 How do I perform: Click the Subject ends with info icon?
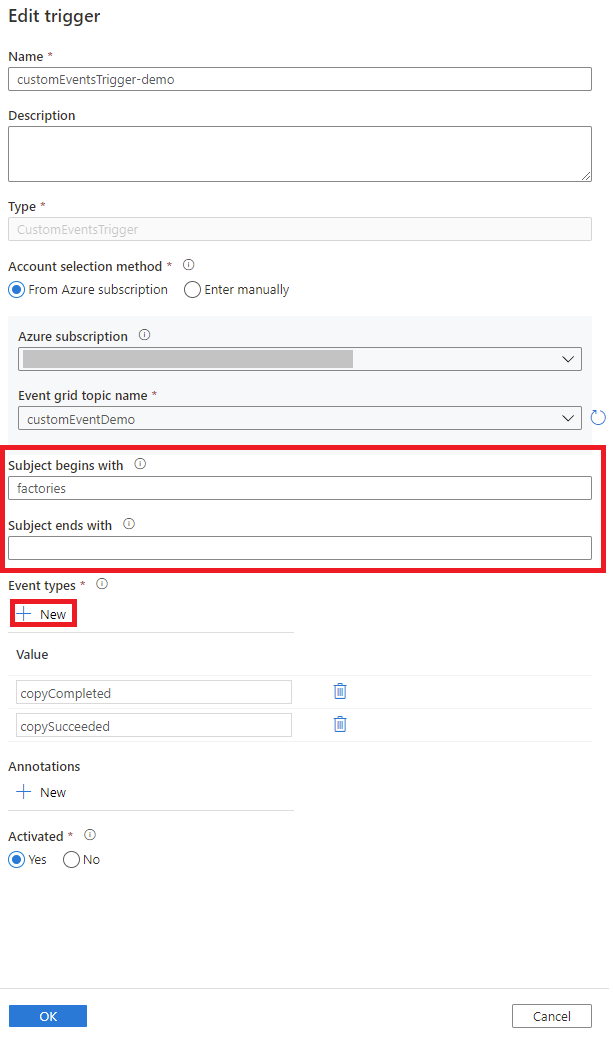pos(127,524)
